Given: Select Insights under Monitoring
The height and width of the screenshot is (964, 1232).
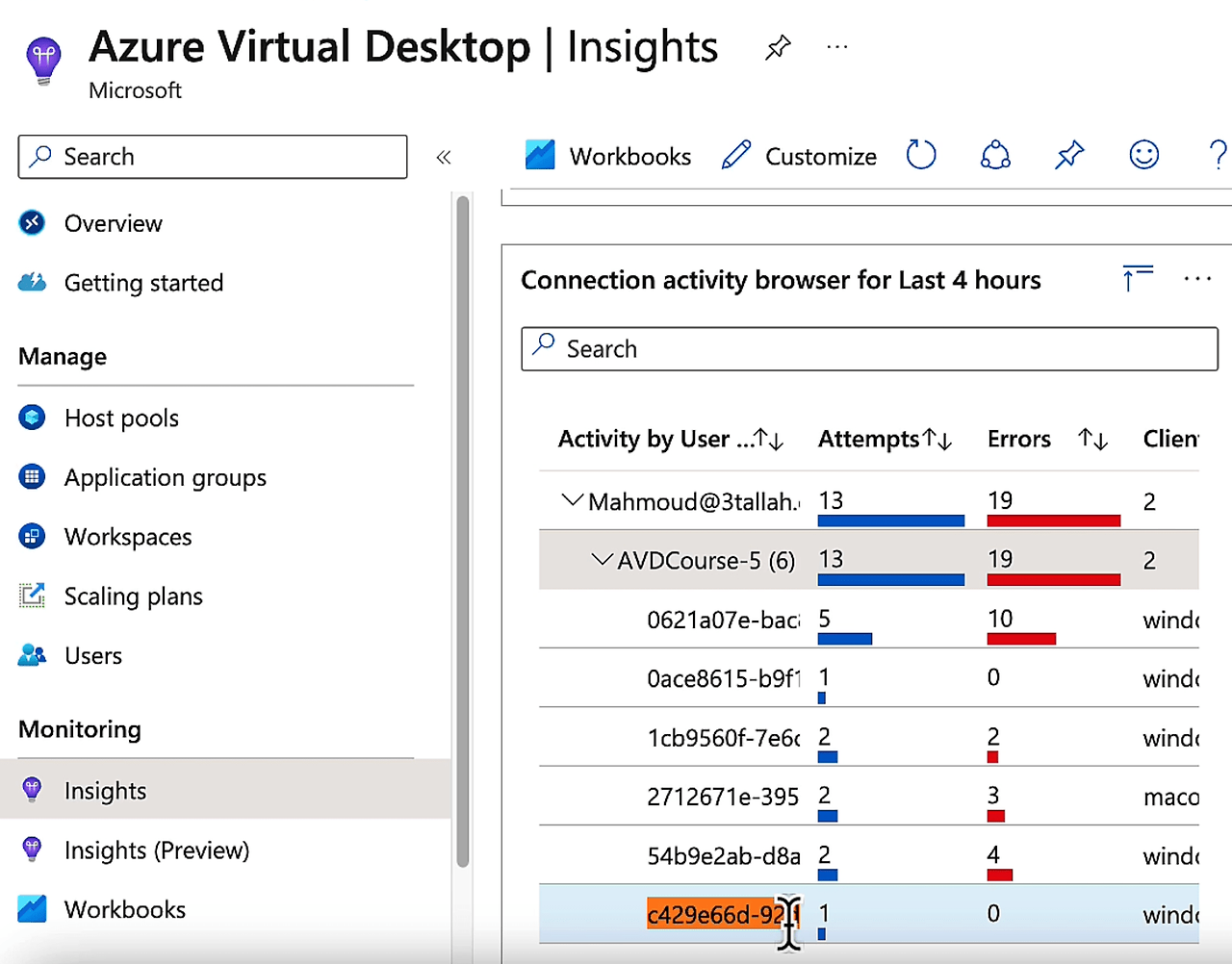Looking at the screenshot, I should [225, 789].
